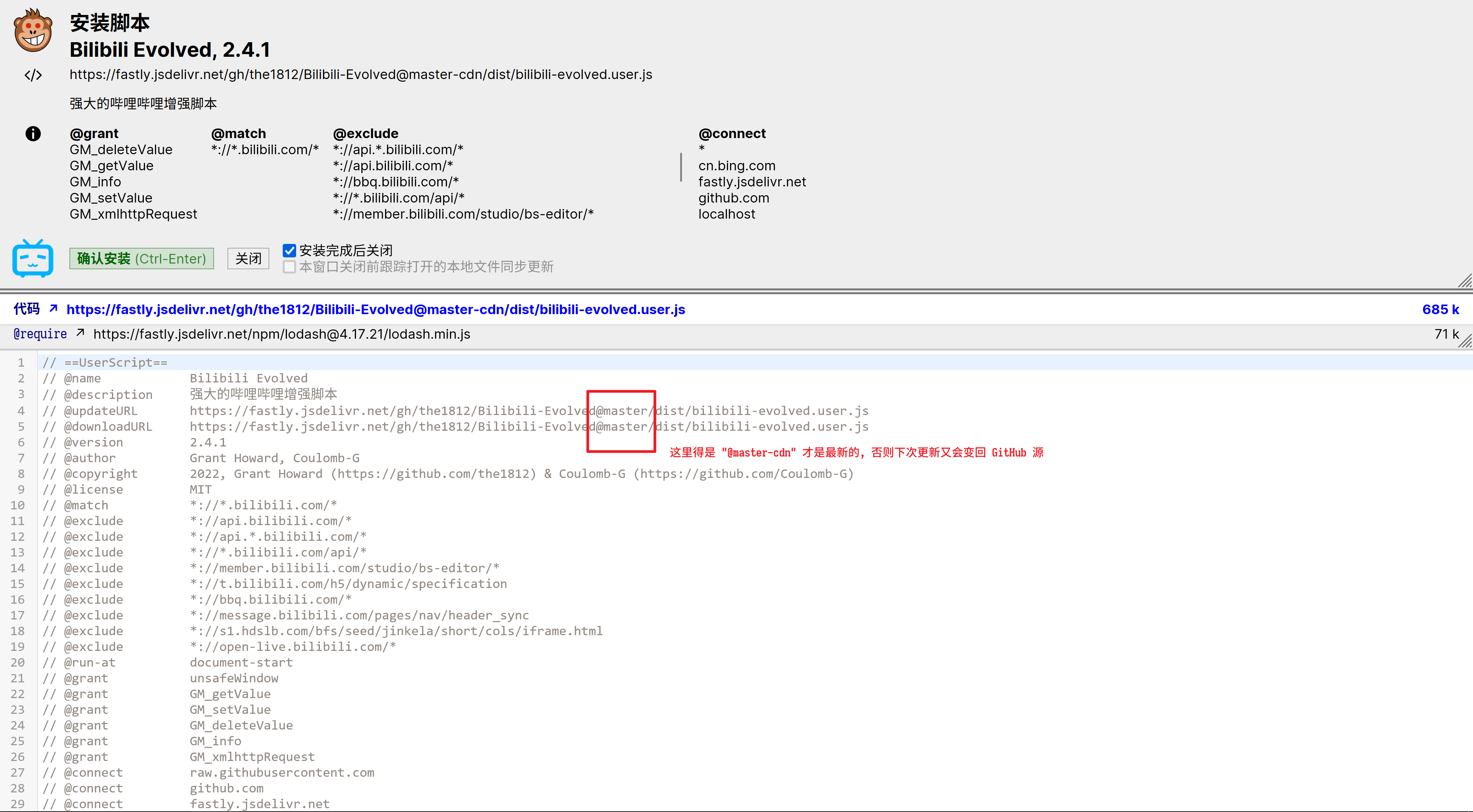The width and height of the screenshot is (1473, 812).
Task: Click the 关闭 button
Action: [247, 259]
